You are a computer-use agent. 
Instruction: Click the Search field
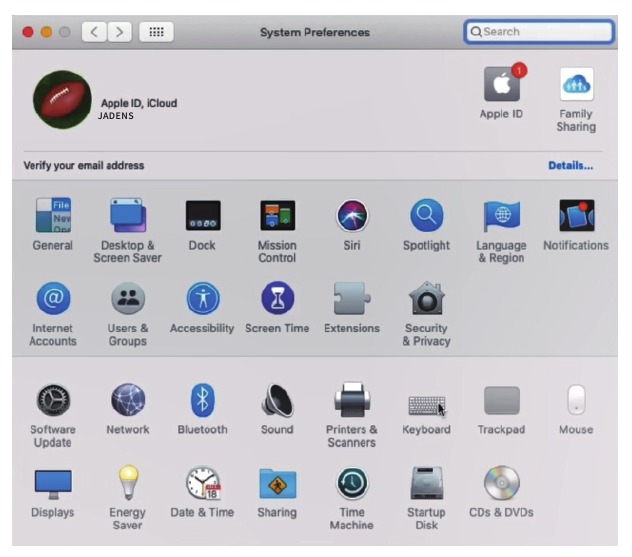tap(538, 31)
